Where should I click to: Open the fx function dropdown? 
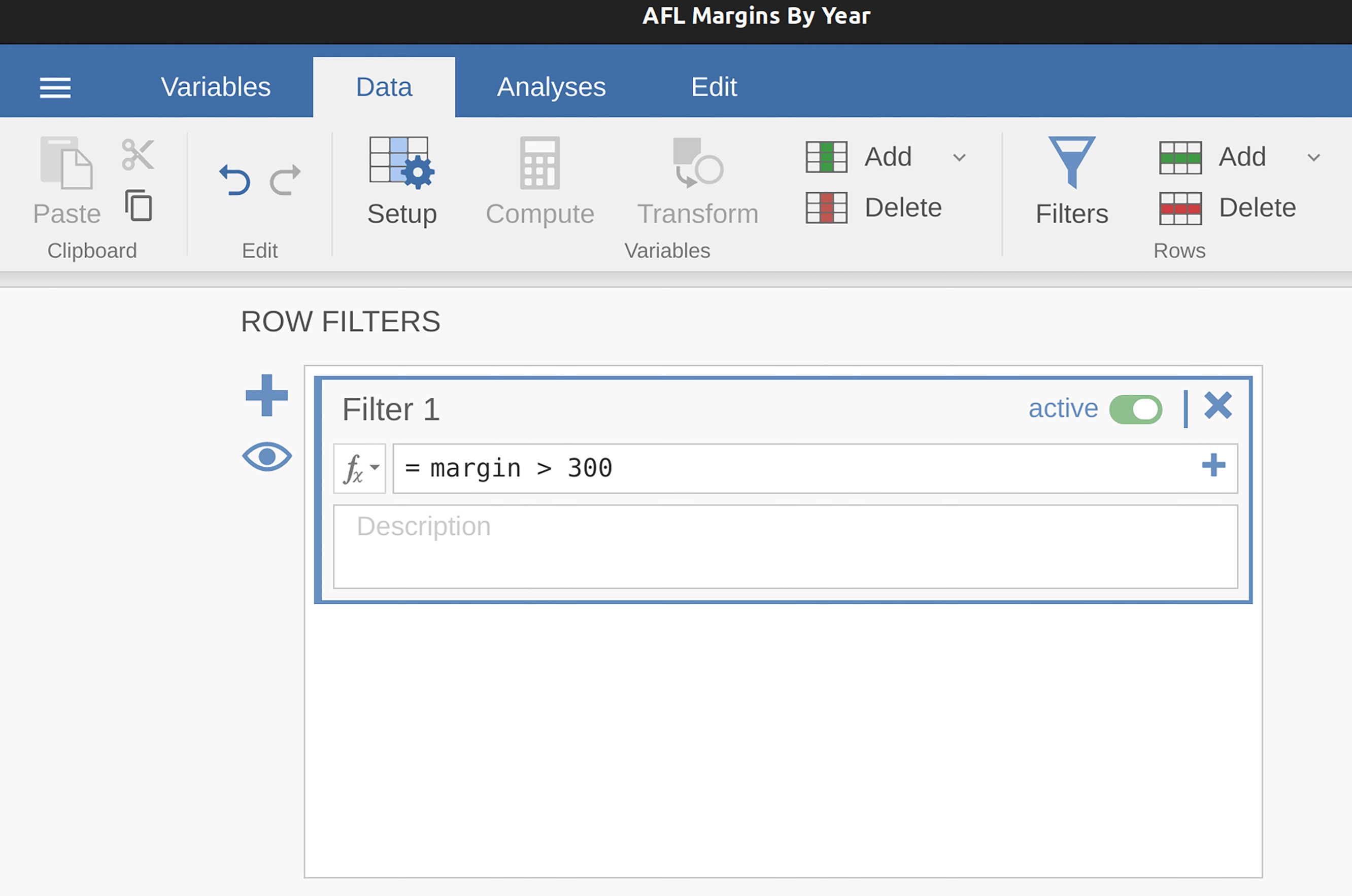click(x=360, y=469)
